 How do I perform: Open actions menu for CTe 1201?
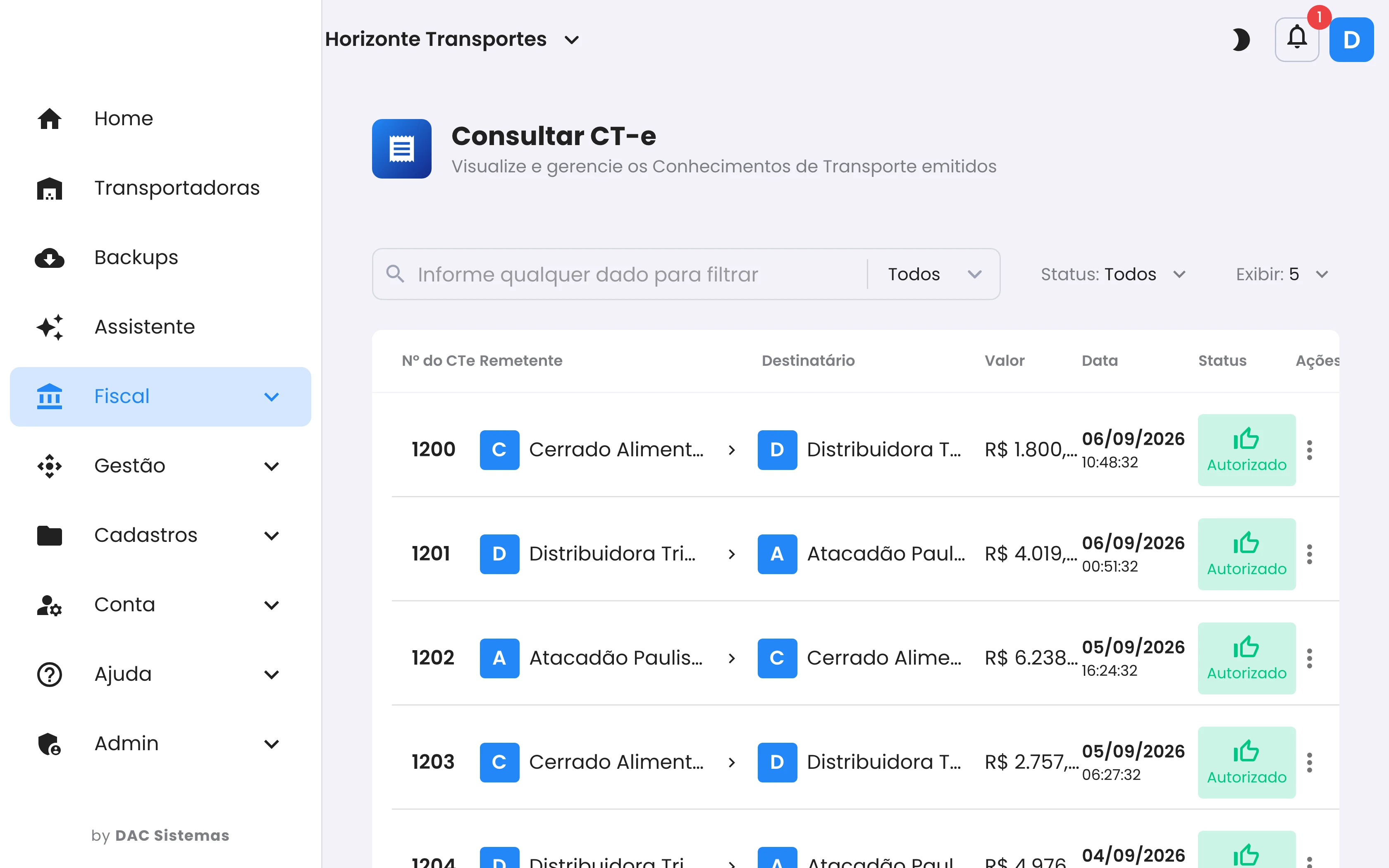(x=1309, y=554)
